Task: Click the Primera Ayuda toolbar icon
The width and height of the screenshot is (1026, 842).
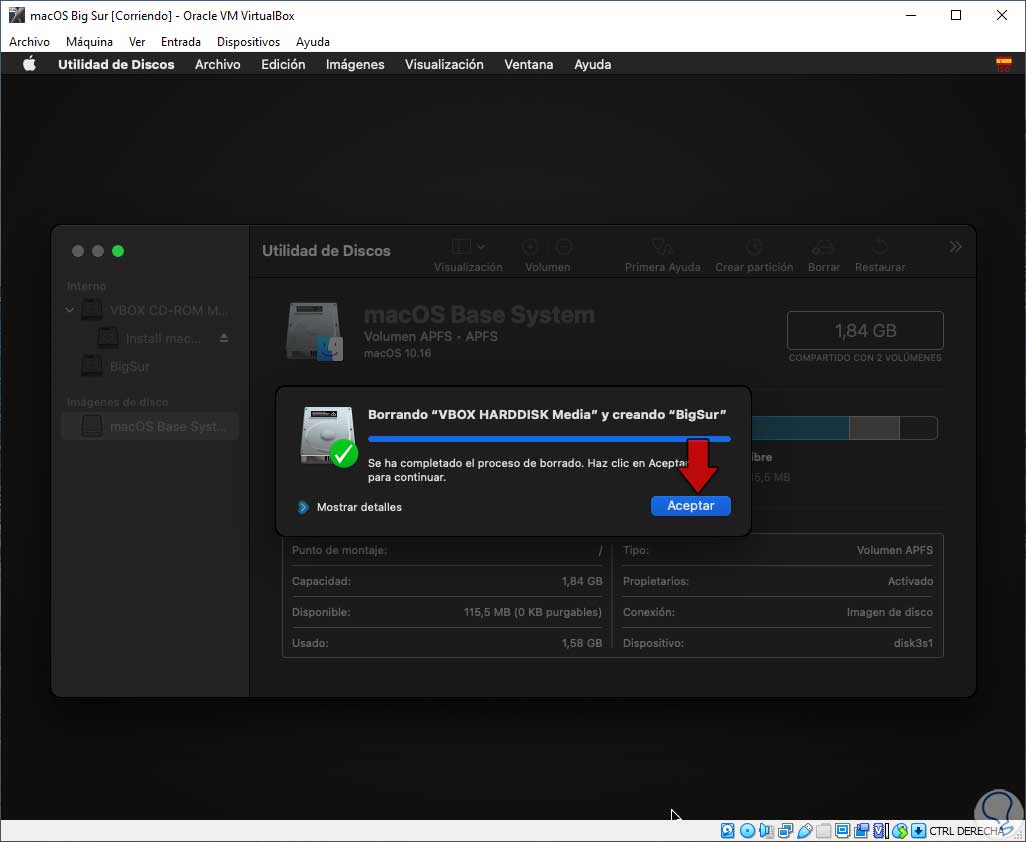Action: (662, 247)
